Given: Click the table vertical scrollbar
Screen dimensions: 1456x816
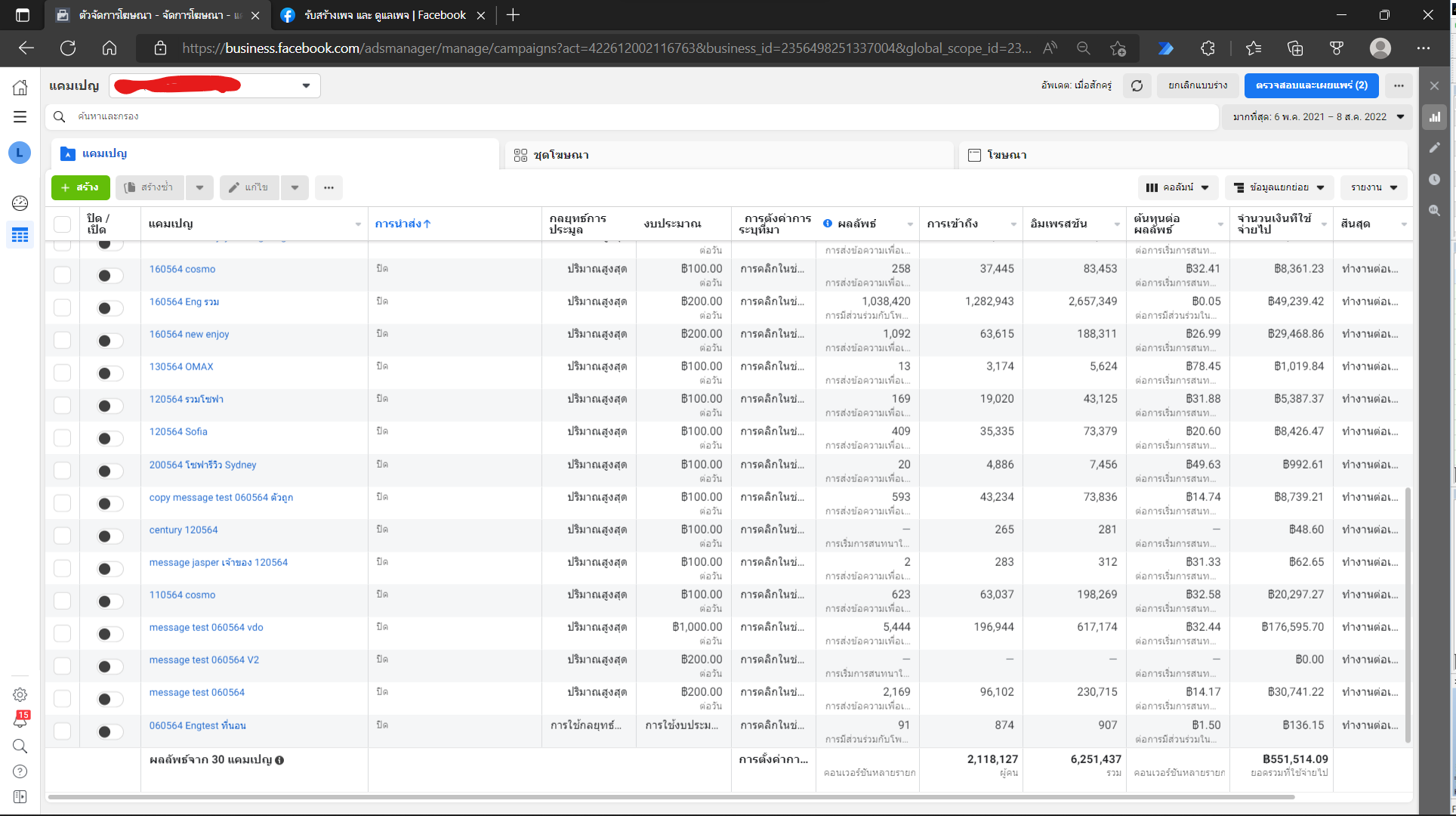Looking at the screenshot, I should click(x=1408, y=615).
